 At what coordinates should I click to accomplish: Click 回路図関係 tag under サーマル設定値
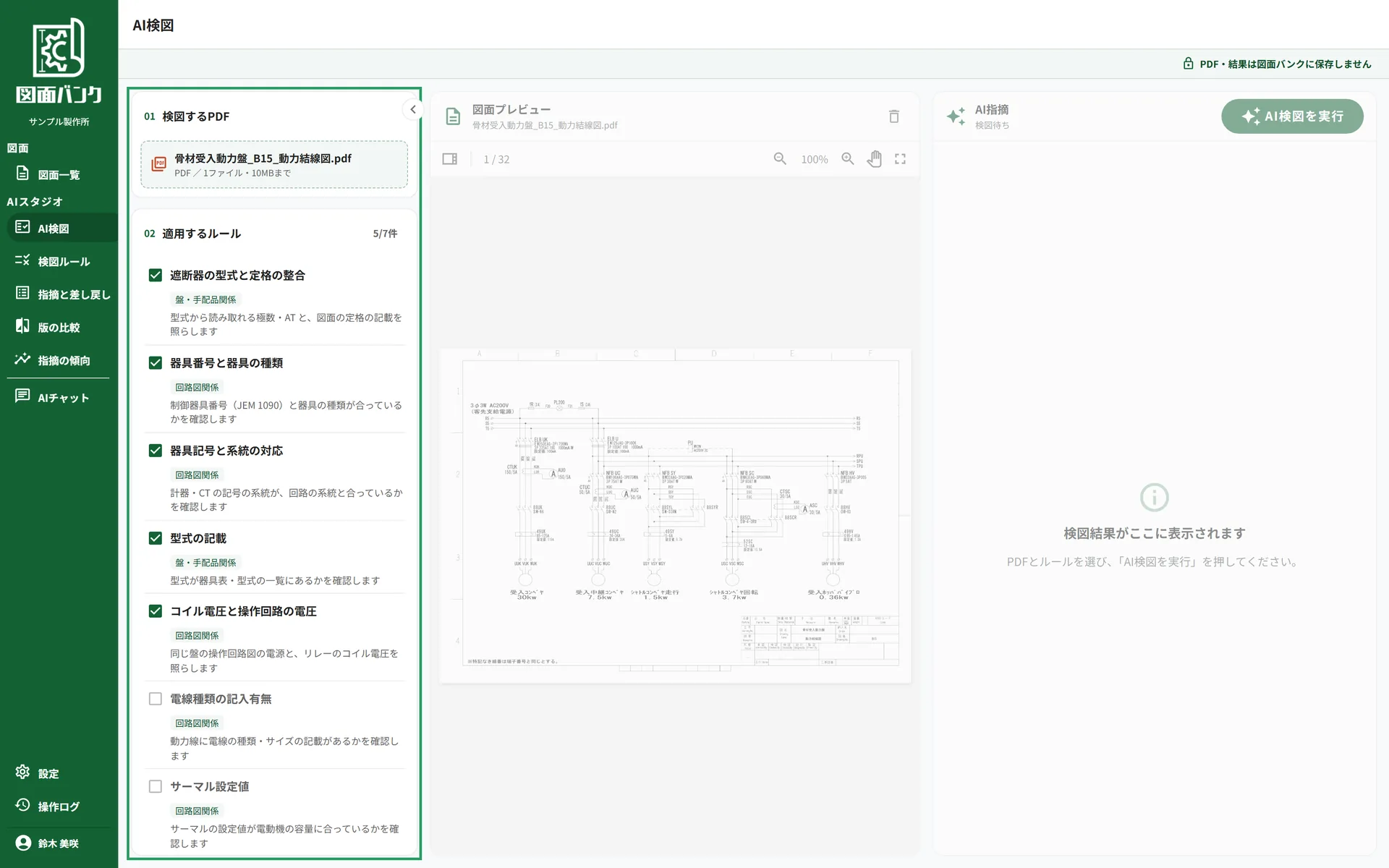pyautogui.click(x=197, y=811)
